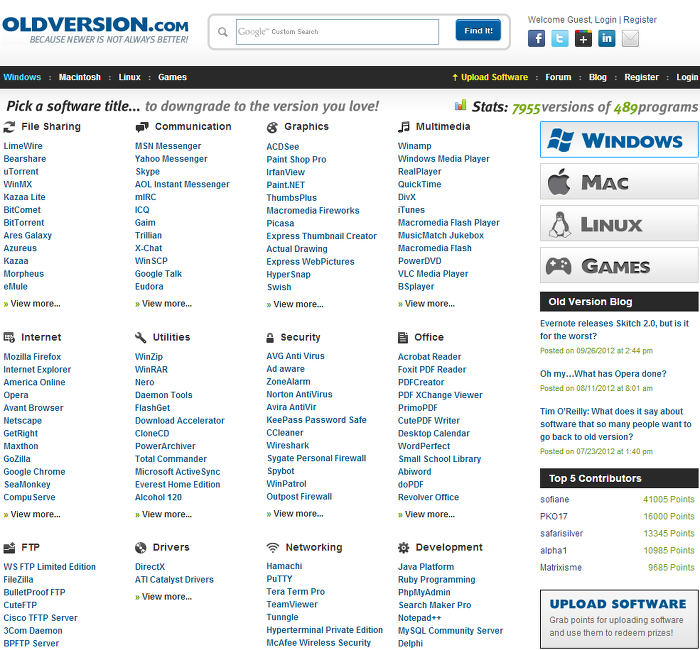Click the Graphics palette icon
The image size is (700, 650).
pyautogui.click(x=272, y=127)
